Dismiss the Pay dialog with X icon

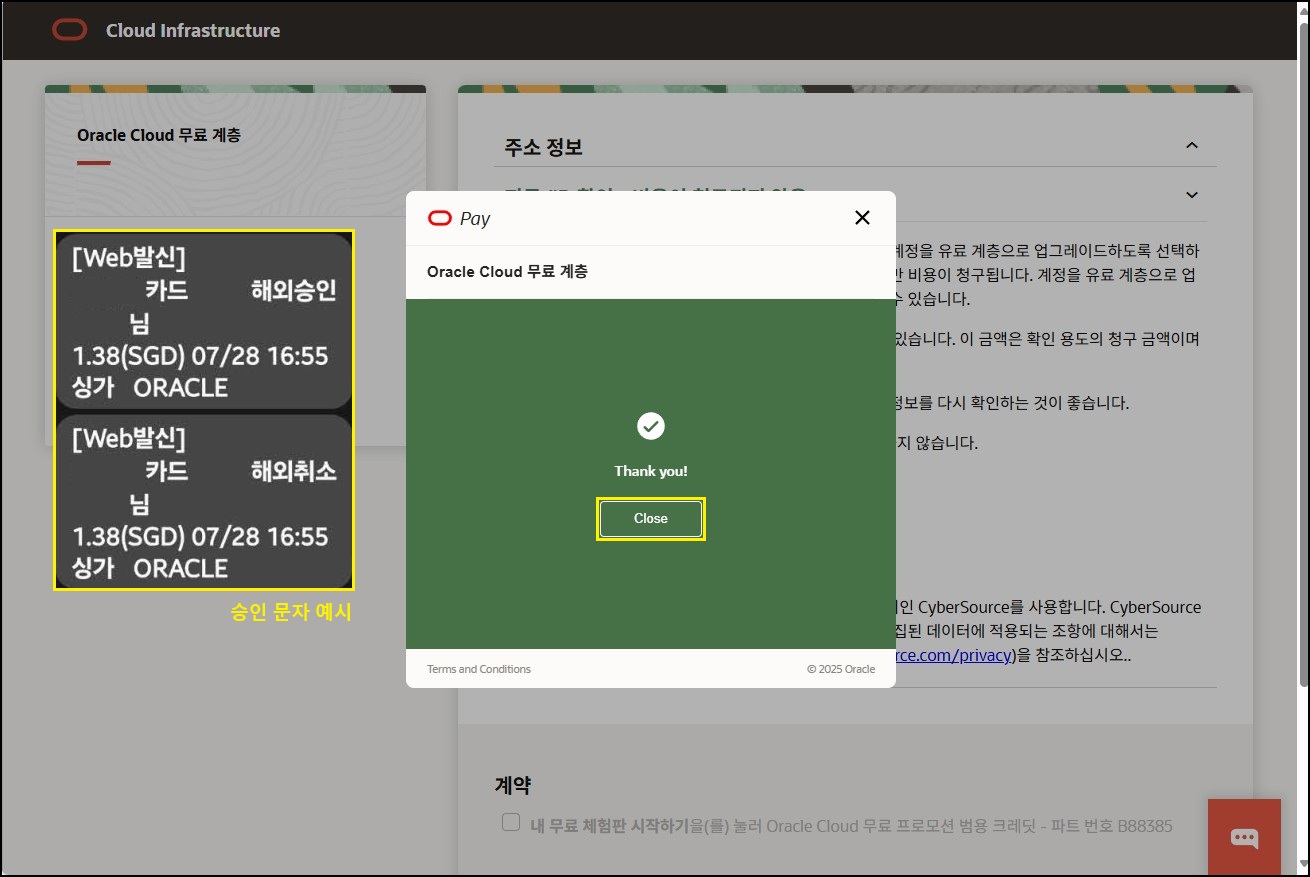coord(862,218)
